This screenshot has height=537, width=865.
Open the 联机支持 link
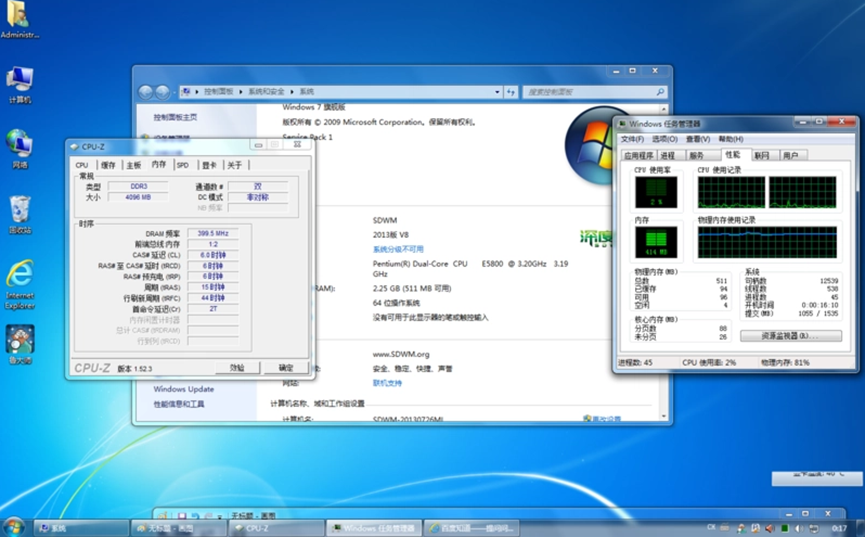point(387,383)
